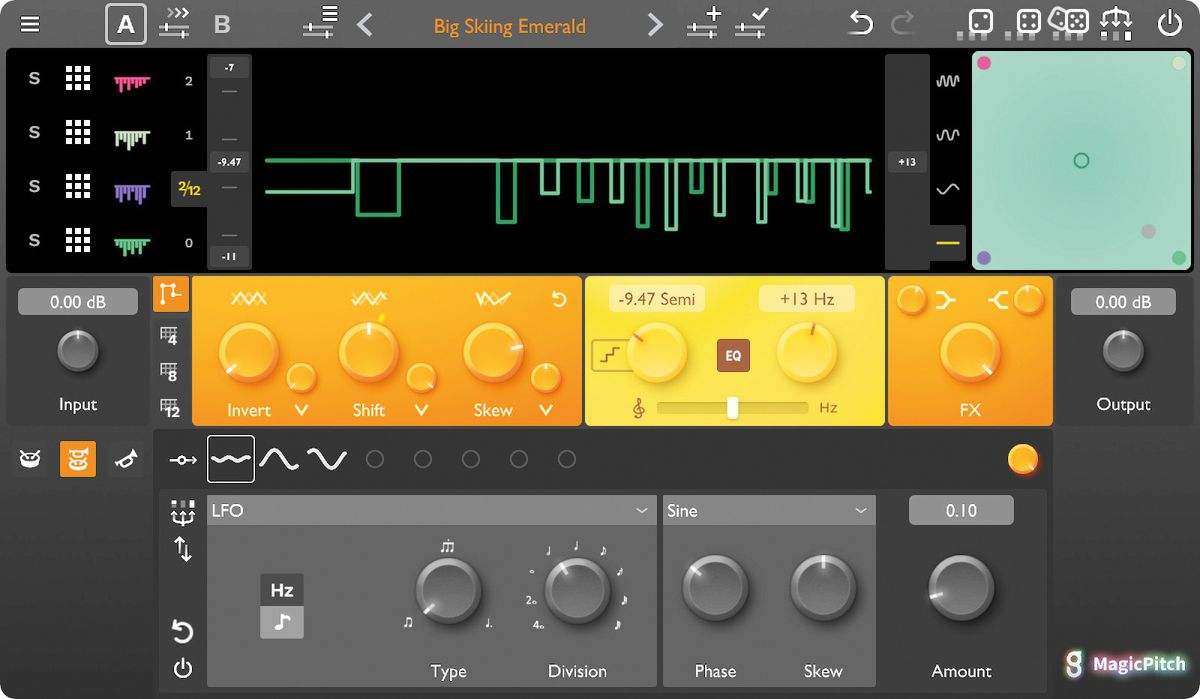The image size is (1200, 699).
Task: Switch to preset slot B
Action: [x=221, y=24]
